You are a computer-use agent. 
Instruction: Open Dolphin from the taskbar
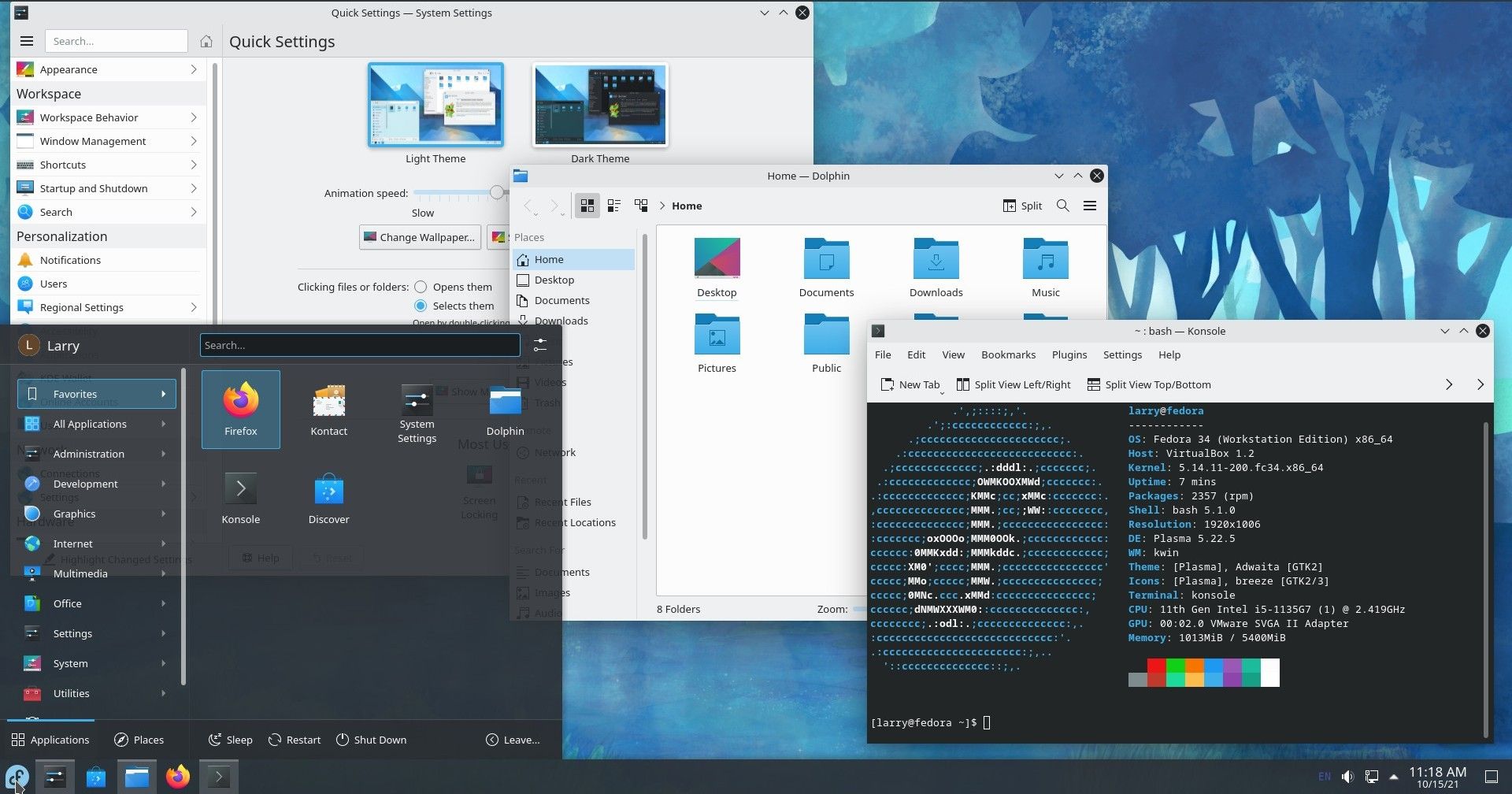tap(136, 776)
